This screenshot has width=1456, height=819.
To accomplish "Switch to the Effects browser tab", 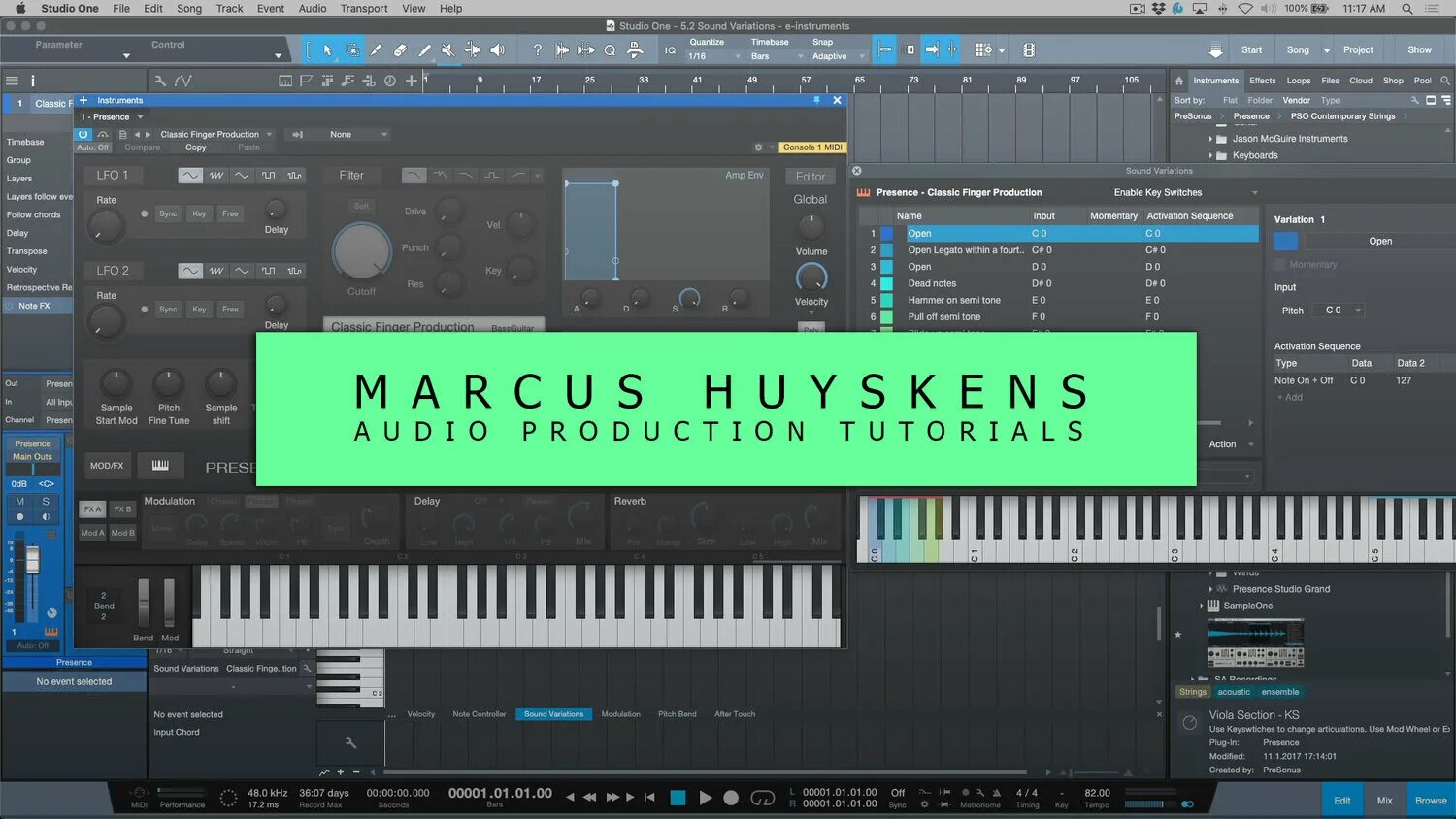I will pyautogui.click(x=1263, y=81).
